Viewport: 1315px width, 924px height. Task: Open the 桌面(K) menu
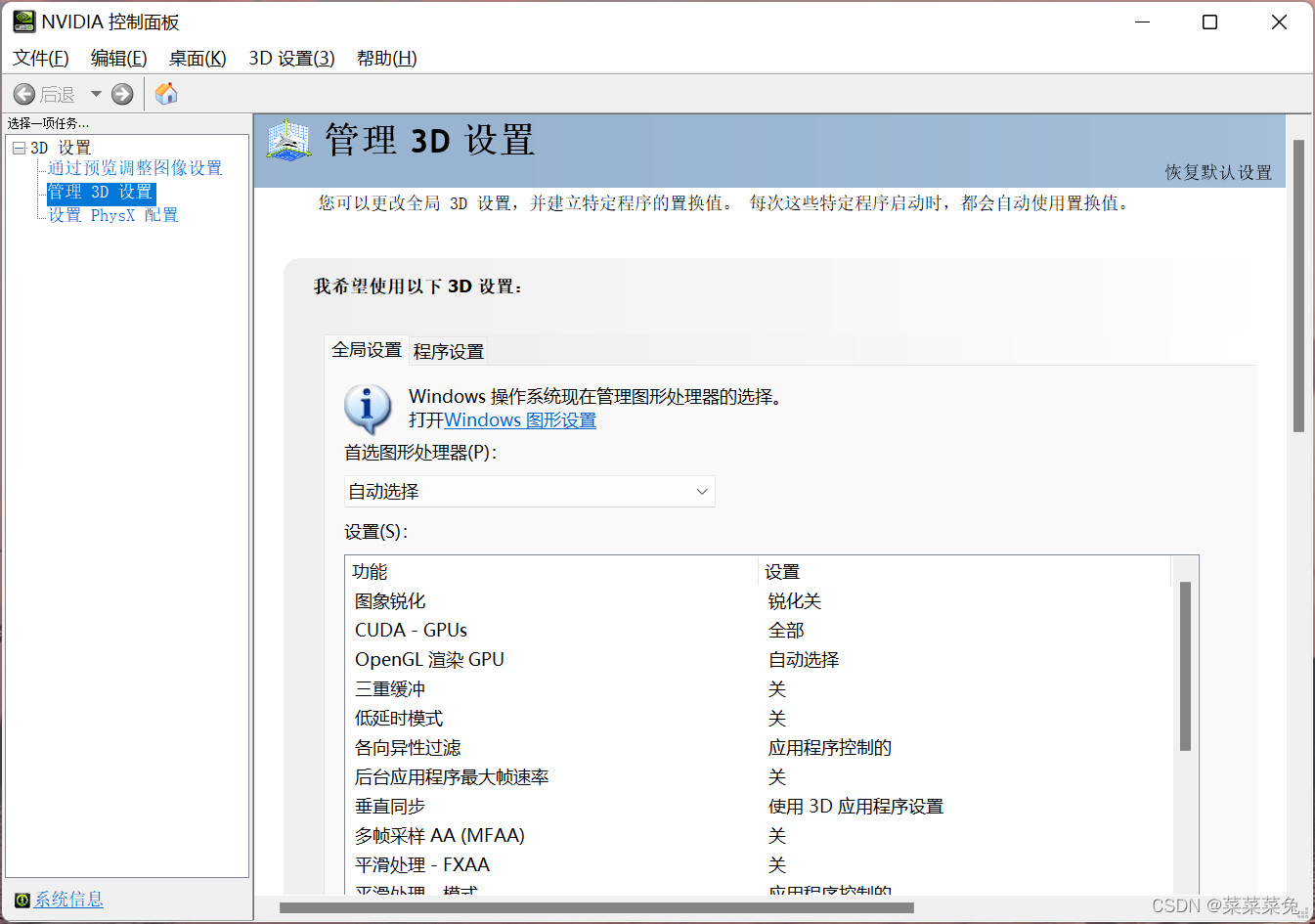pyautogui.click(x=197, y=59)
